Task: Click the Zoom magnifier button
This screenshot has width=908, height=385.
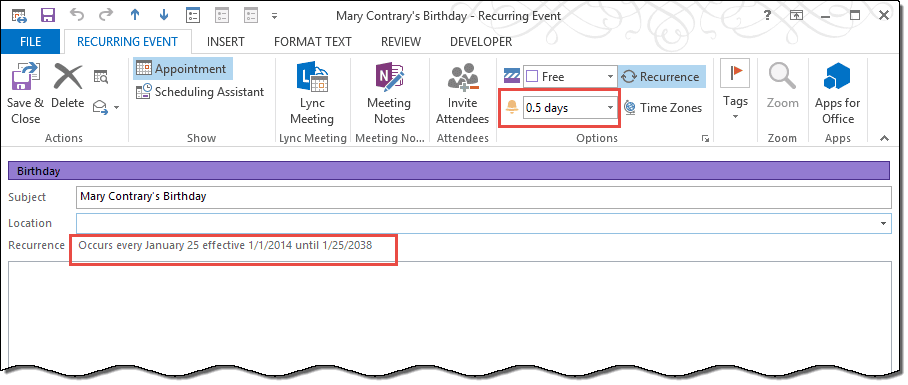Action: (782, 87)
